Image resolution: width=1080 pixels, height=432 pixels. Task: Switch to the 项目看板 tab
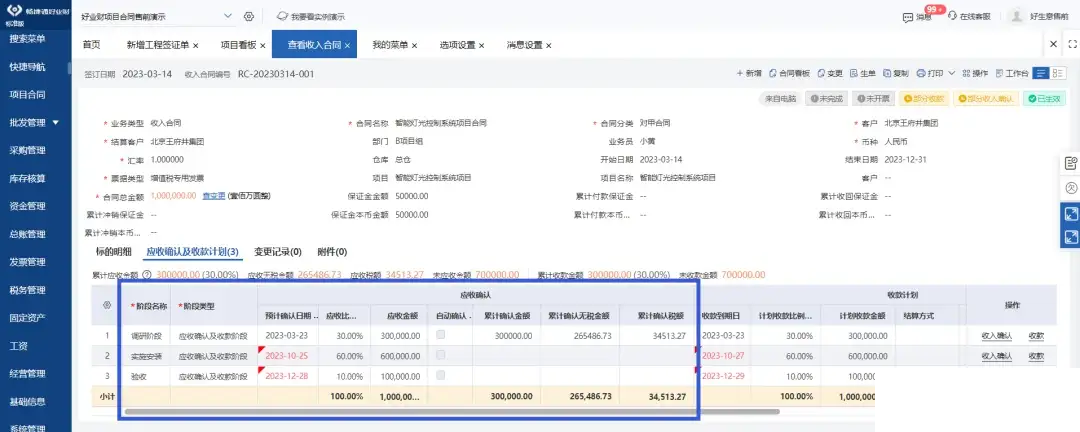coord(238,45)
